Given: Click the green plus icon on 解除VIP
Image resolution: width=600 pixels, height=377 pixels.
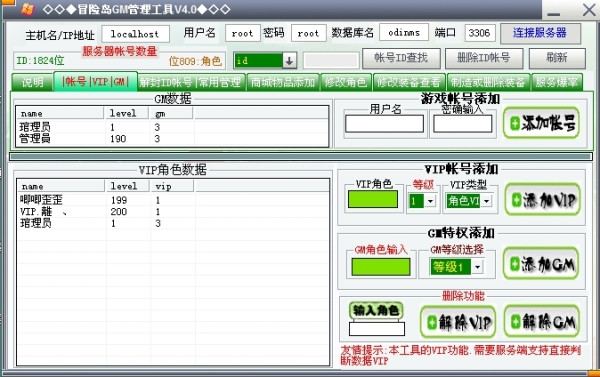Looking at the screenshot, I should 432,322.
